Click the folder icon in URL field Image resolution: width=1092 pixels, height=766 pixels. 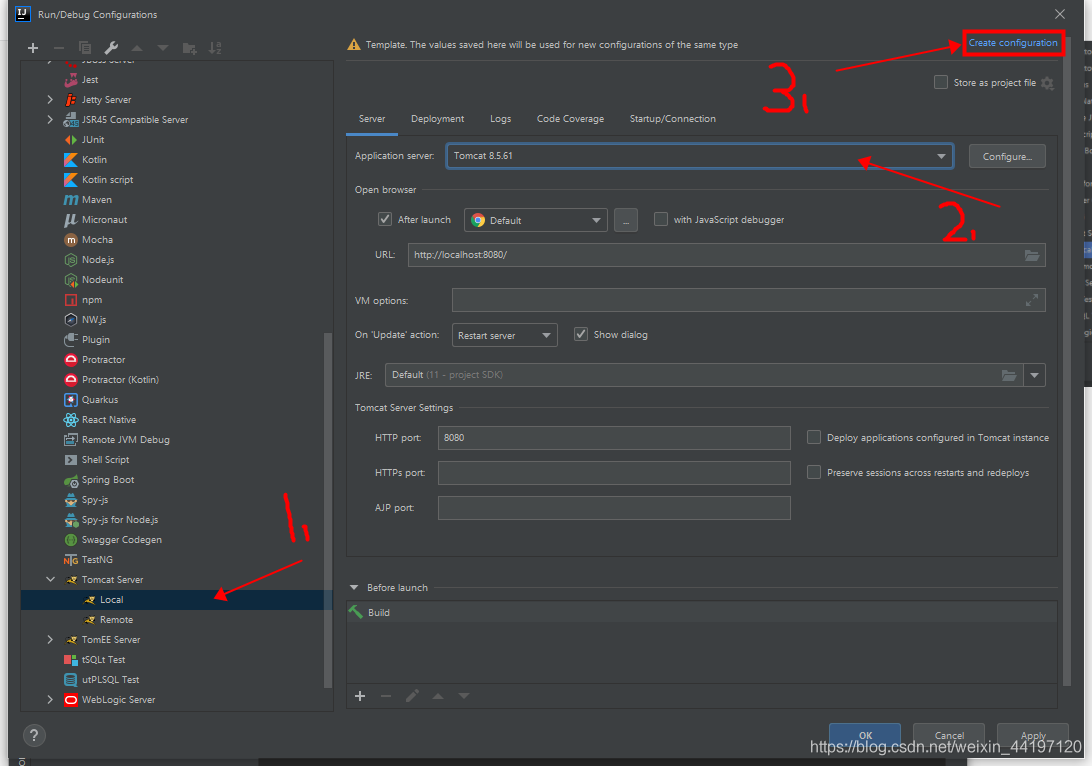[x=1032, y=255]
